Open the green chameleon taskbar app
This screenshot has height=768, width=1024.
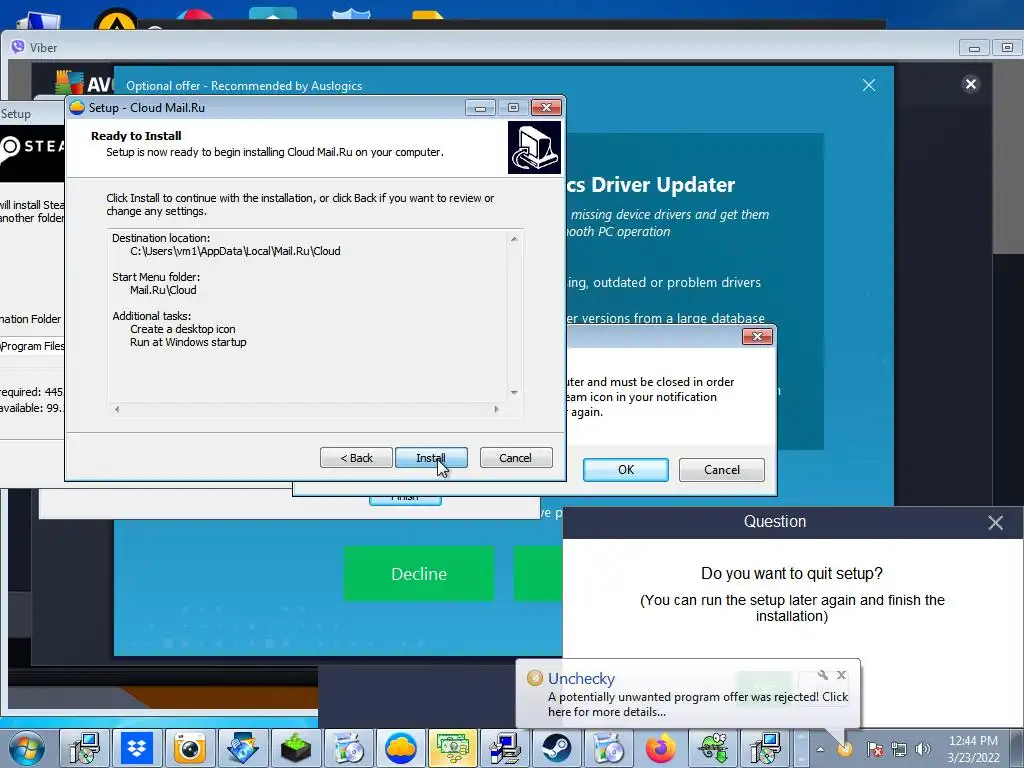coord(713,748)
